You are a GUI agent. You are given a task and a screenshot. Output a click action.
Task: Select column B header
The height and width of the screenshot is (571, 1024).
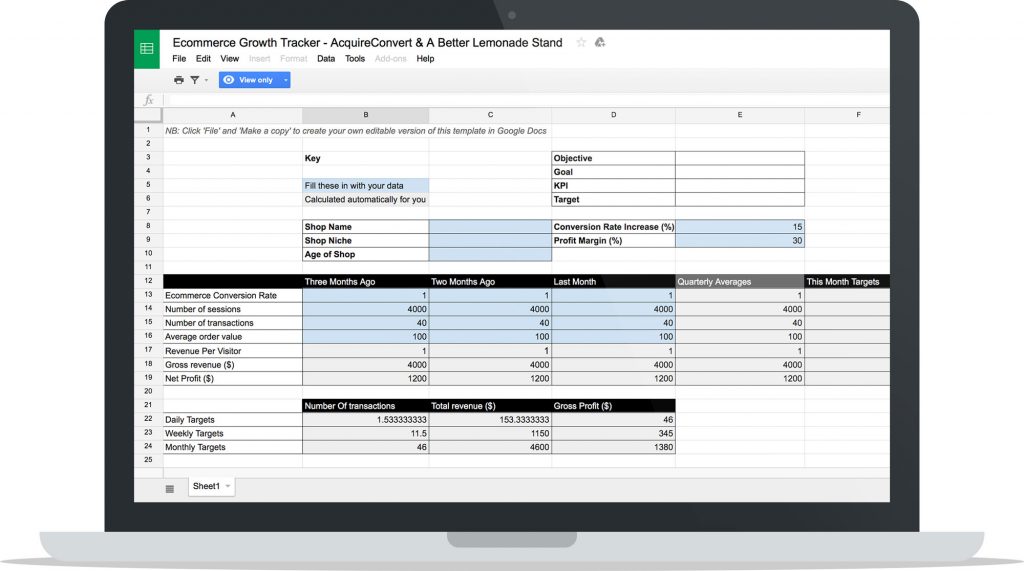(366, 115)
